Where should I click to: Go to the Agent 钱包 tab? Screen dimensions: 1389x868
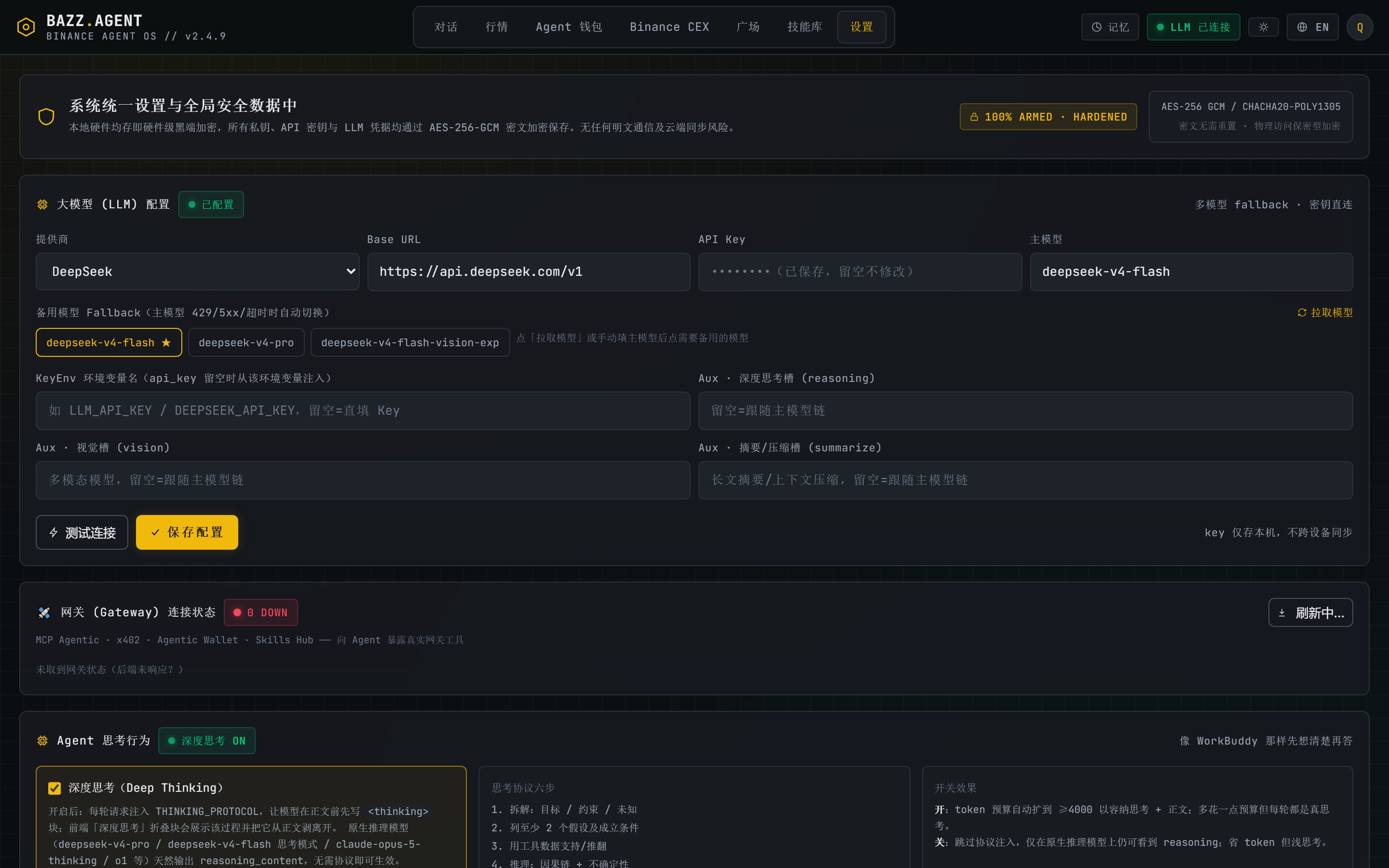point(569,27)
